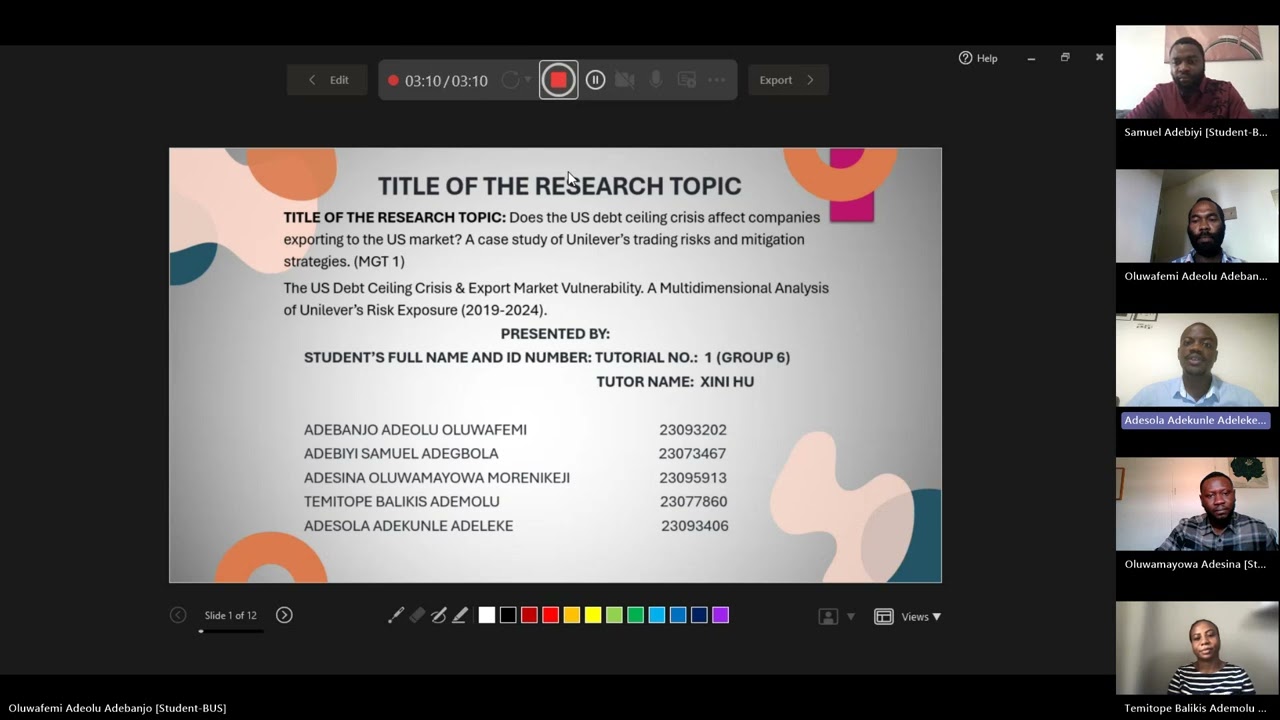Pick the black ink color
This screenshot has width=1280, height=720.
coord(508,615)
